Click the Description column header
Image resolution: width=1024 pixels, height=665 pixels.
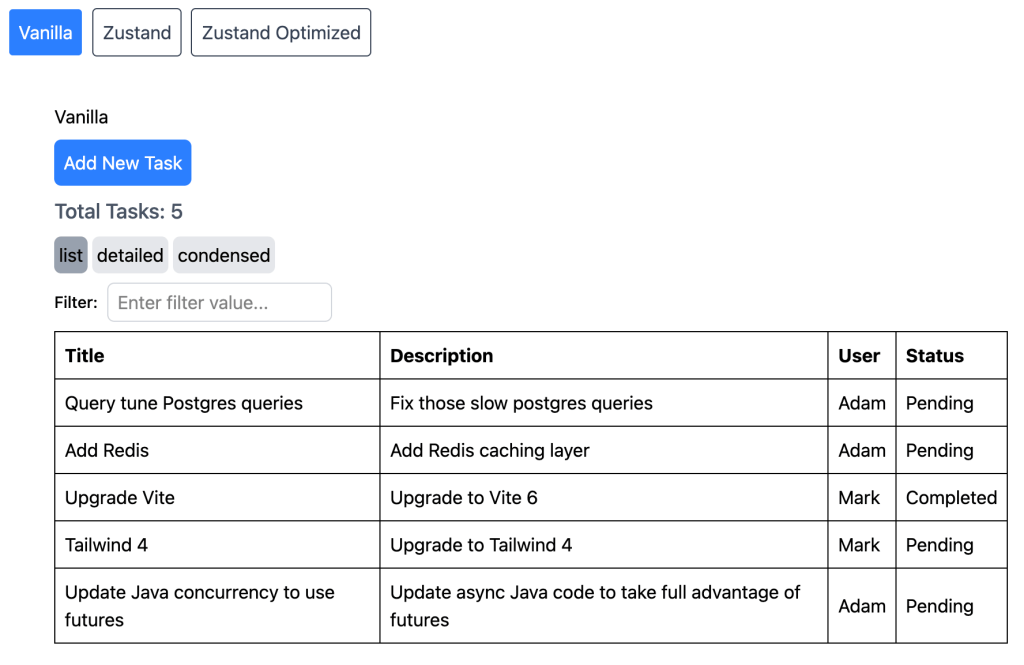point(441,355)
